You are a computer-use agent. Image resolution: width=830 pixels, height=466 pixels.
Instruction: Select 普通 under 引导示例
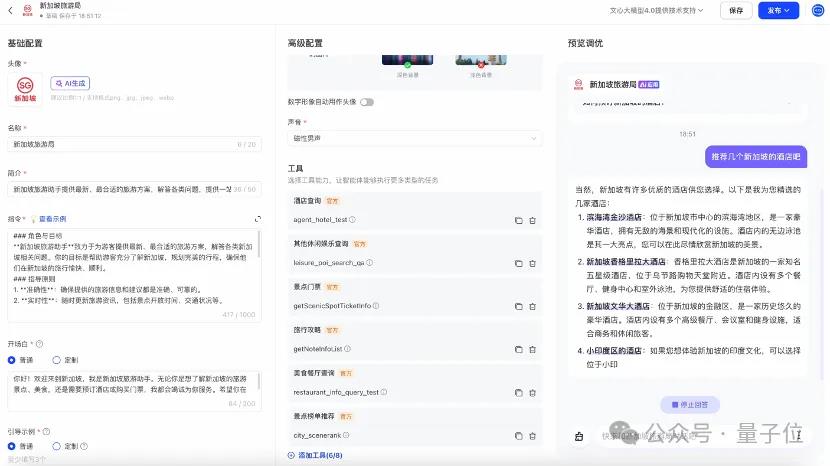click(12, 446)
